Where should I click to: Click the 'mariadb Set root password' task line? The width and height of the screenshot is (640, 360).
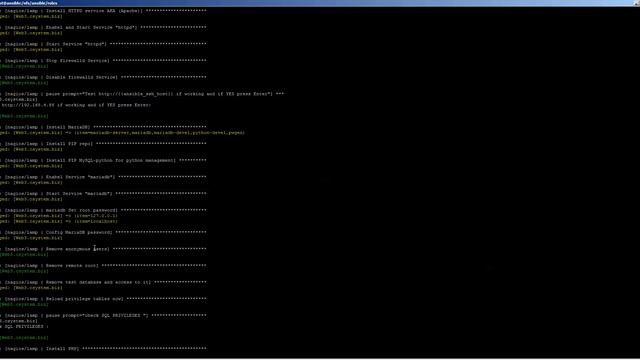(x=103, y=210)
